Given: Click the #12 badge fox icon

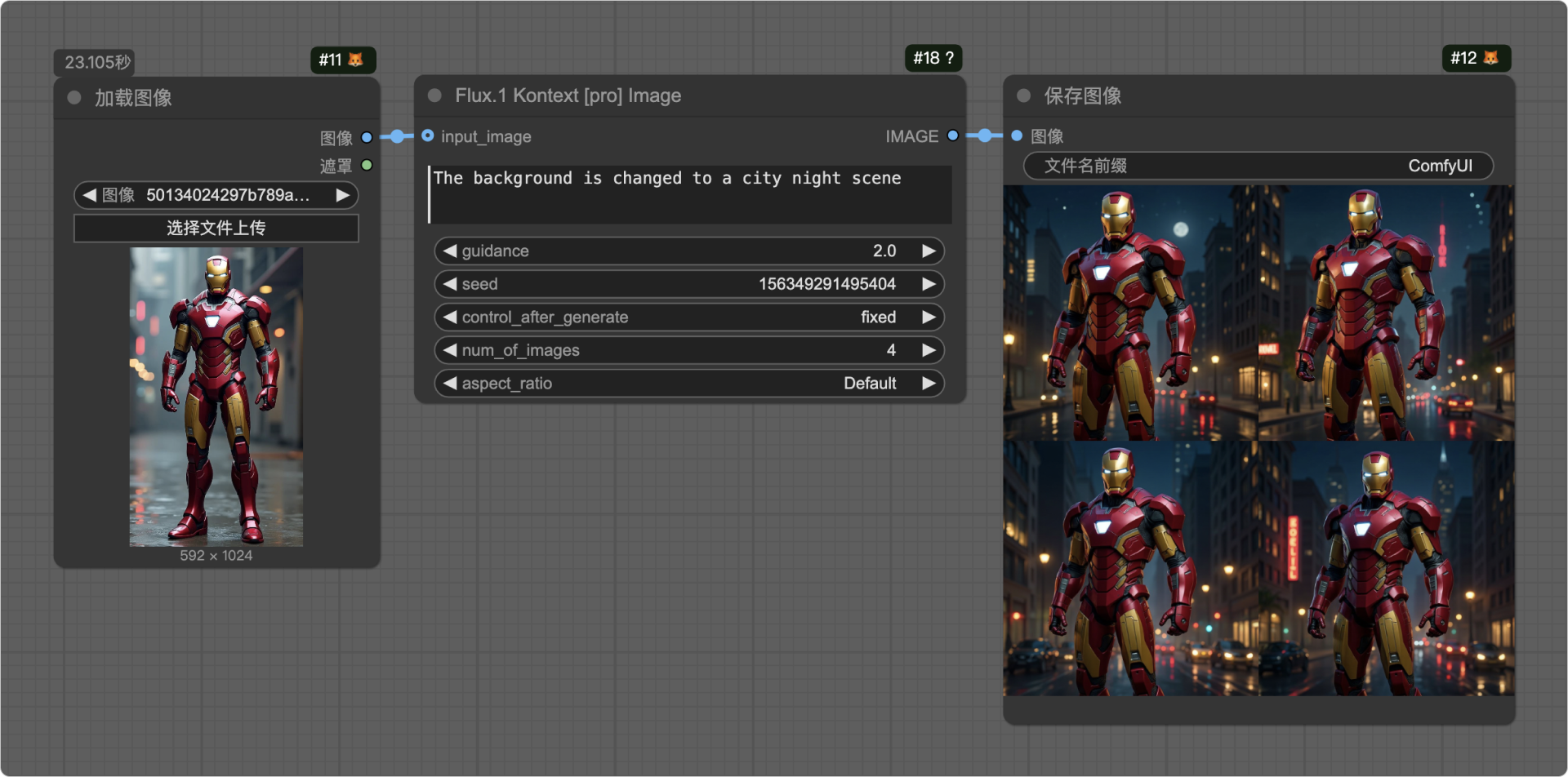Looking at the screenshot, I should pos(1490,58).
